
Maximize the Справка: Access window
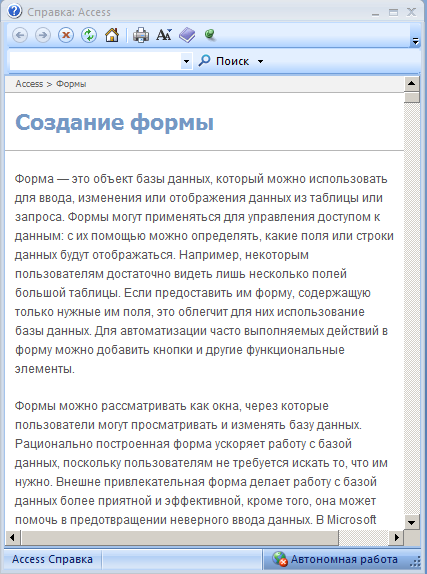393,13
